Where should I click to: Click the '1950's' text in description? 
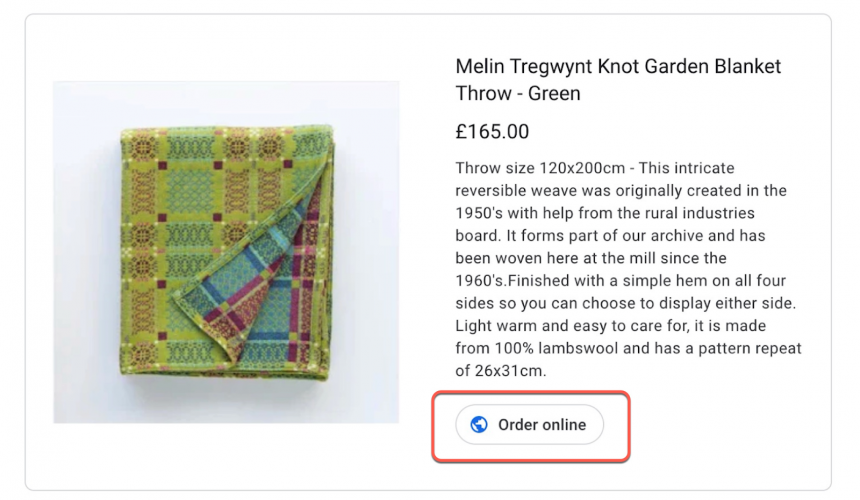485,213
